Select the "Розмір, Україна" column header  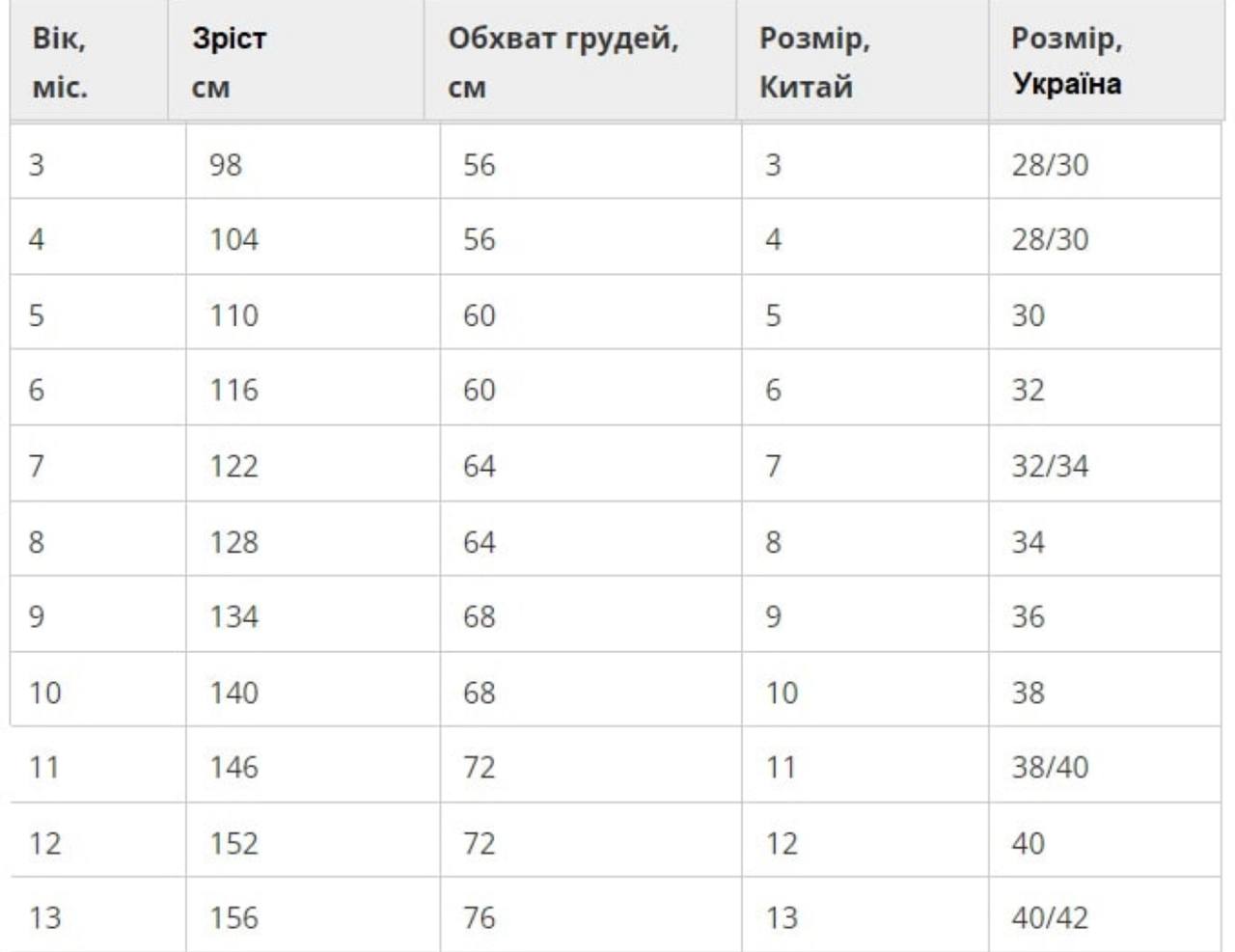1066,61
